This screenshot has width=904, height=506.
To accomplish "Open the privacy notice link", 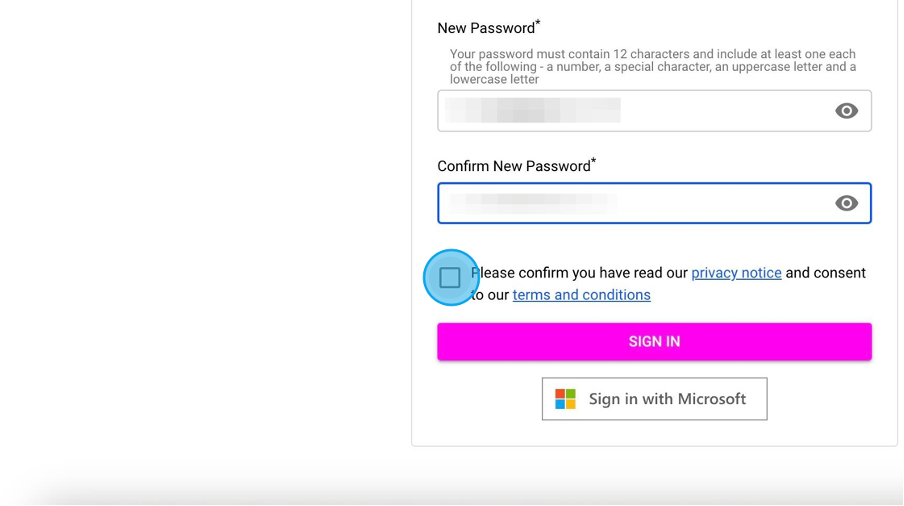I will 736,273.
